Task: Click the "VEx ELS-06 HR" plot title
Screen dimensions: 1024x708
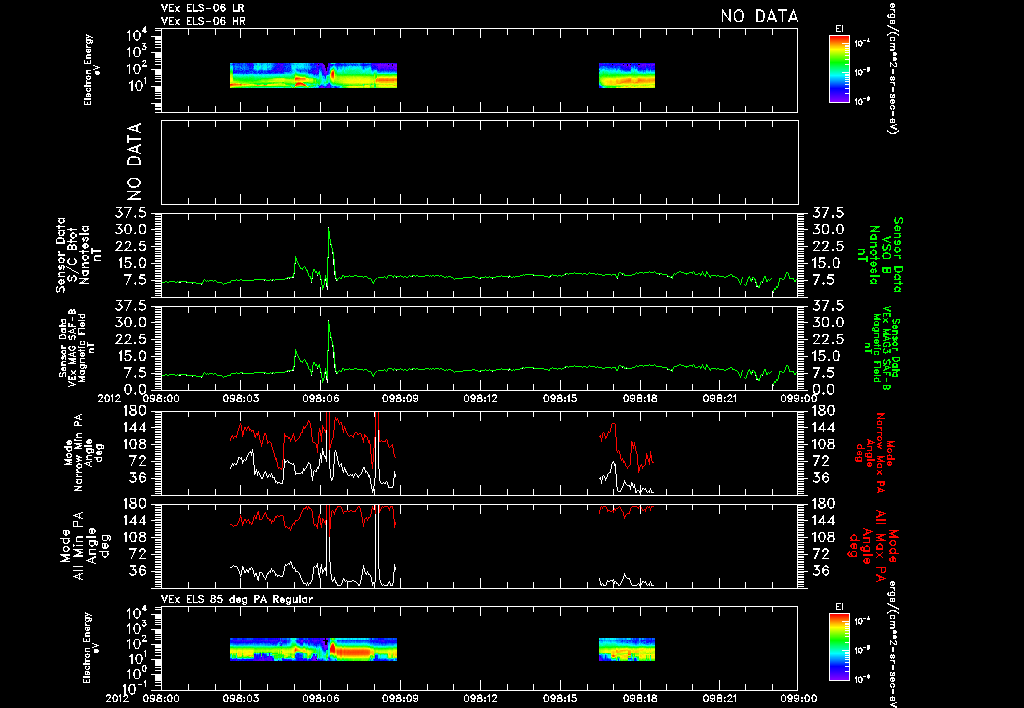Action: [203, 21]
